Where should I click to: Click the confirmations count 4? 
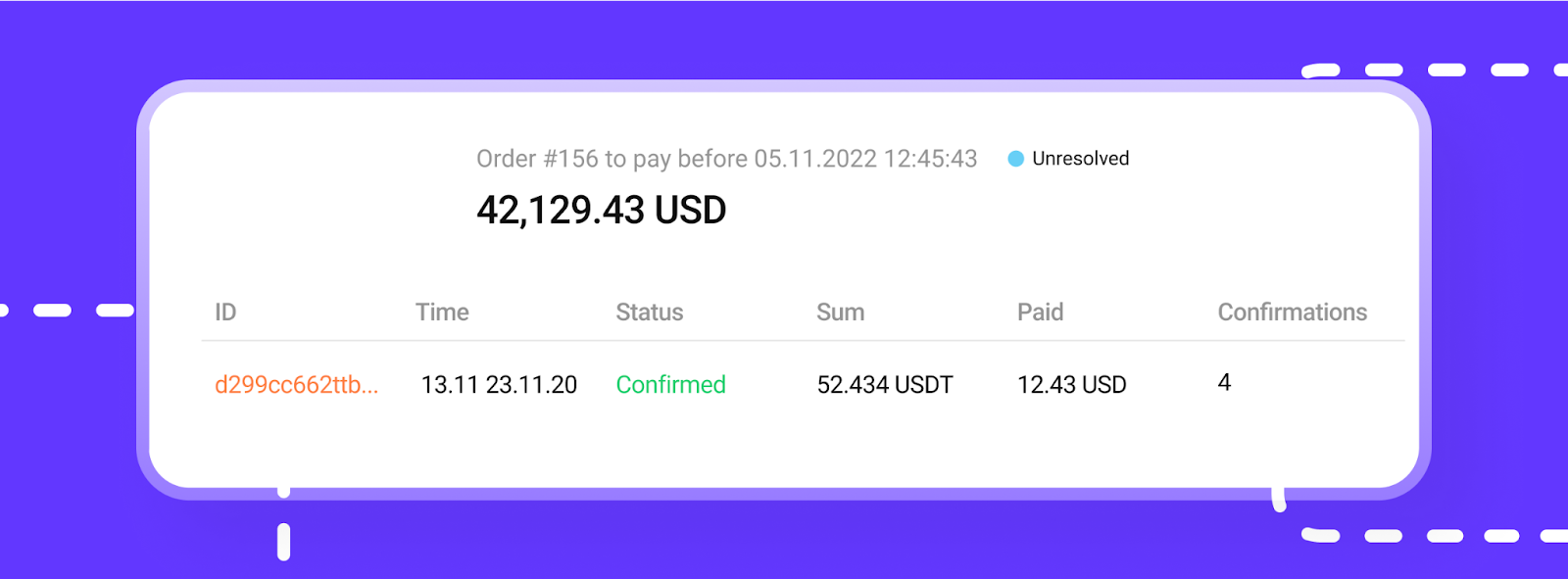(x=1224, y=383)
